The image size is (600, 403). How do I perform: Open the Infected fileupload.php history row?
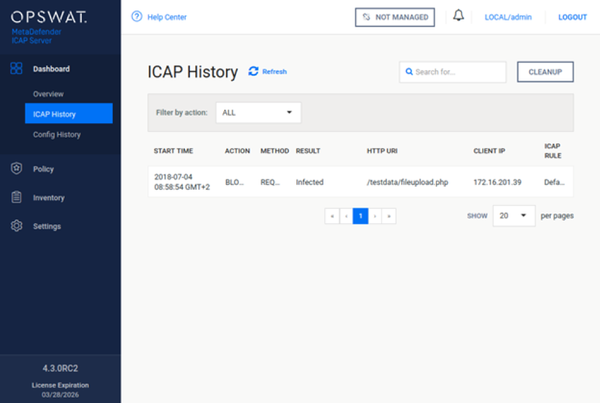pos(360,182)
